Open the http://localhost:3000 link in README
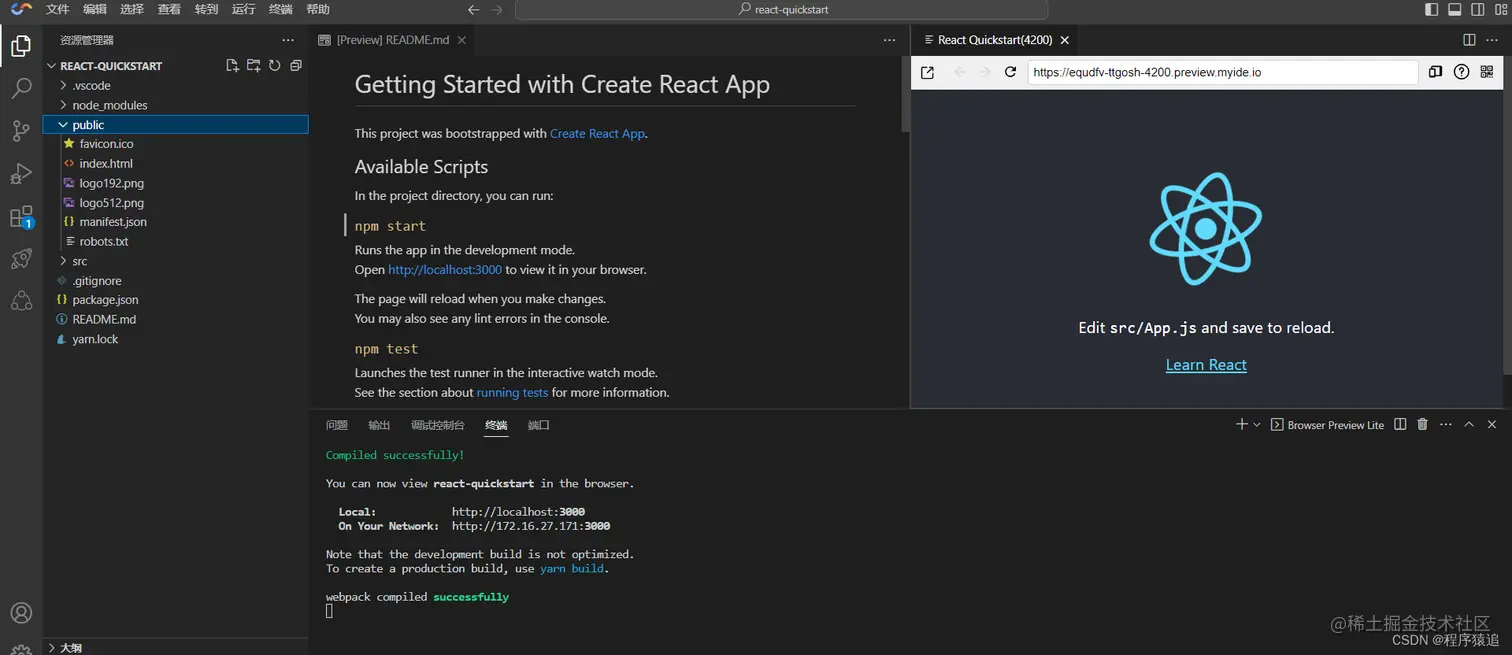Image resolution: width=1512 pixels, height=655 pixels. (445, 270)
